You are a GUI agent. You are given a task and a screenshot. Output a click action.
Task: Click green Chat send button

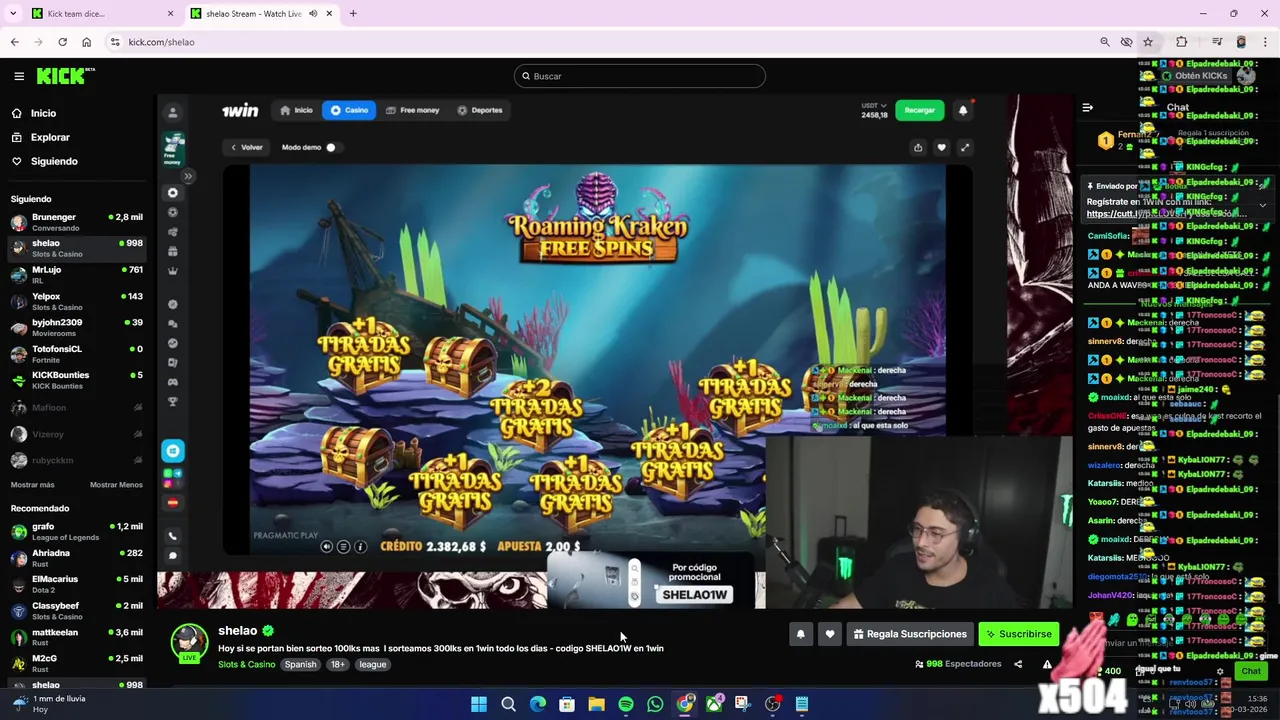tap(1251, 671)
